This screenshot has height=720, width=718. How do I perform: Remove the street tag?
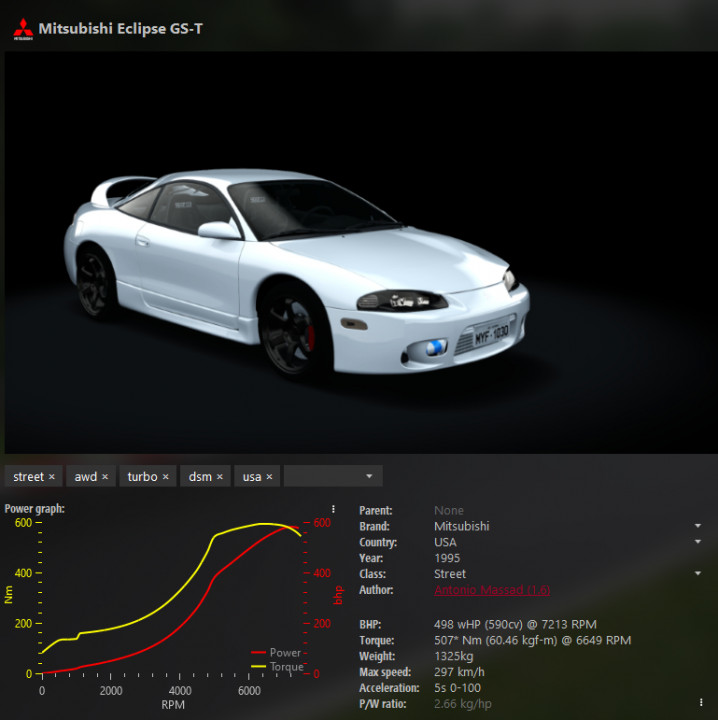pyautogui.click(x=52, y=477)
